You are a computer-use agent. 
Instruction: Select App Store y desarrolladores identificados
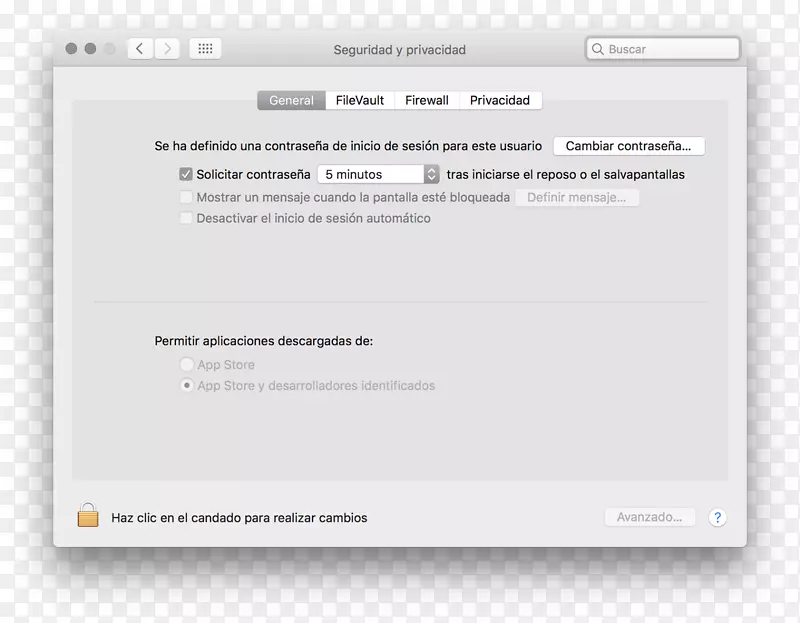(x=186, y=385)
